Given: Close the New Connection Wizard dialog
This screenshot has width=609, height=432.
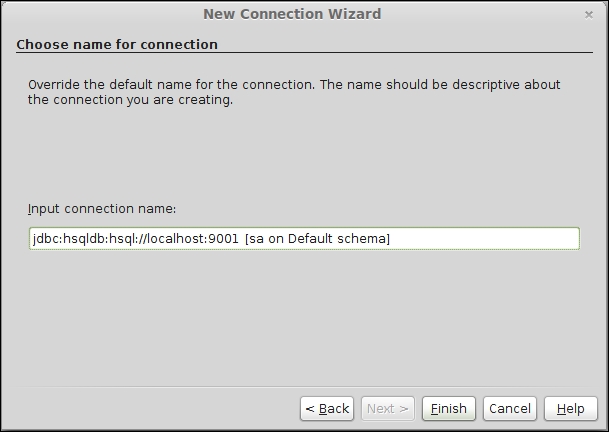Looking at the screenshot, I should [x=588, y=15].
